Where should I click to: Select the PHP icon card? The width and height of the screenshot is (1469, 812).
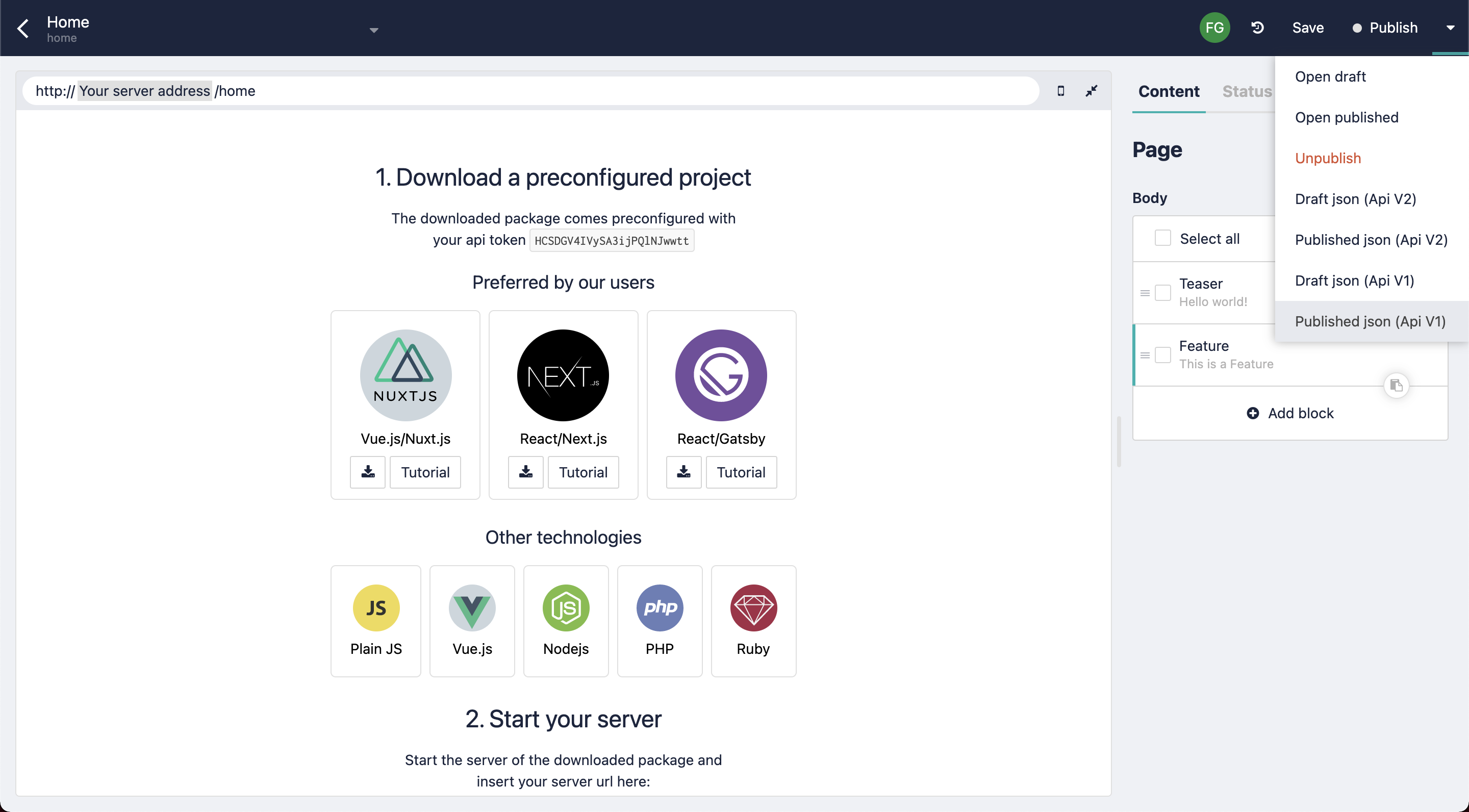click(660, 621)
